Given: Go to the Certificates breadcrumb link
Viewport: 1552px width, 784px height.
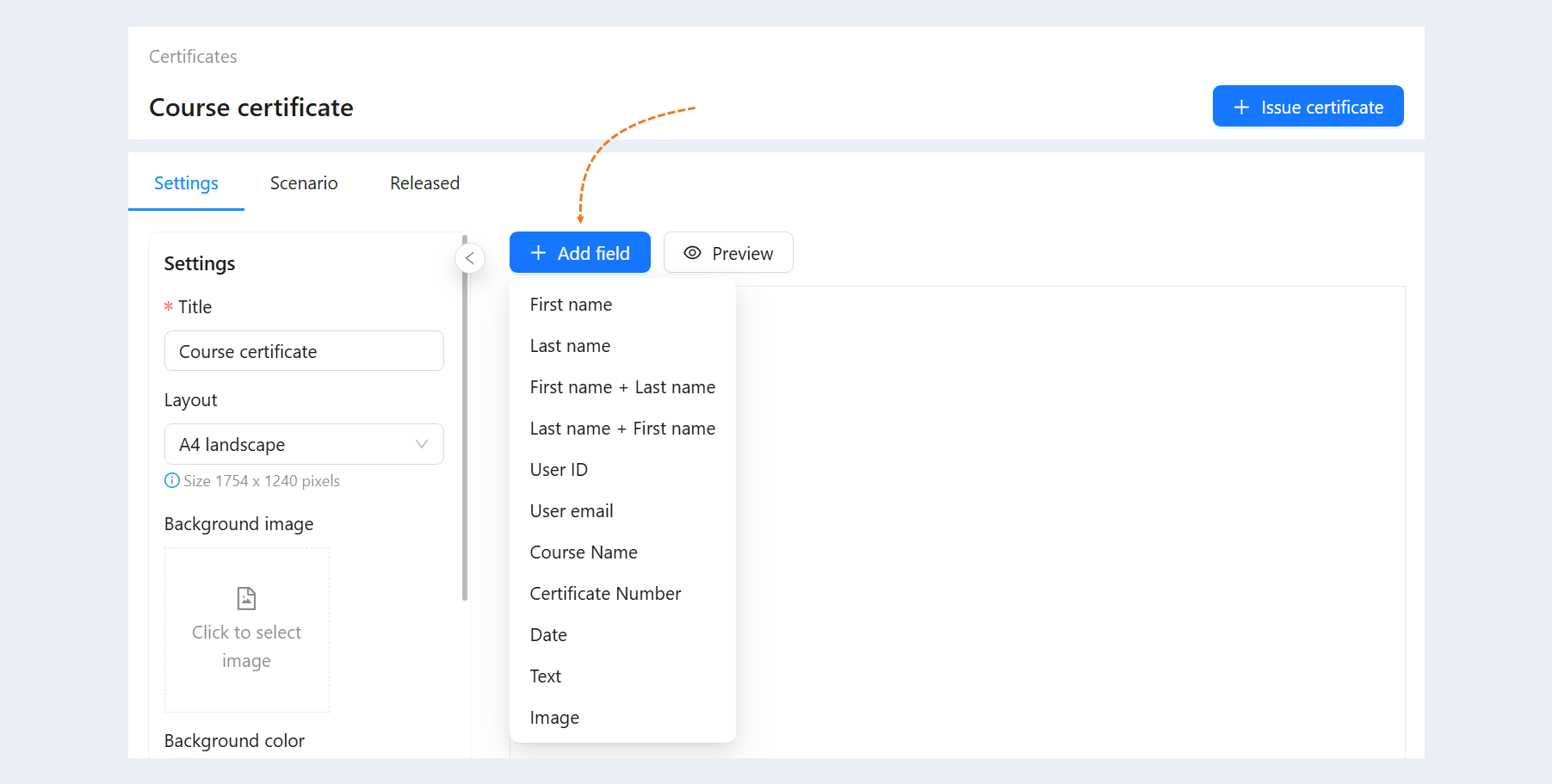Looking at the screenshot, I should (x=193, y=57).
